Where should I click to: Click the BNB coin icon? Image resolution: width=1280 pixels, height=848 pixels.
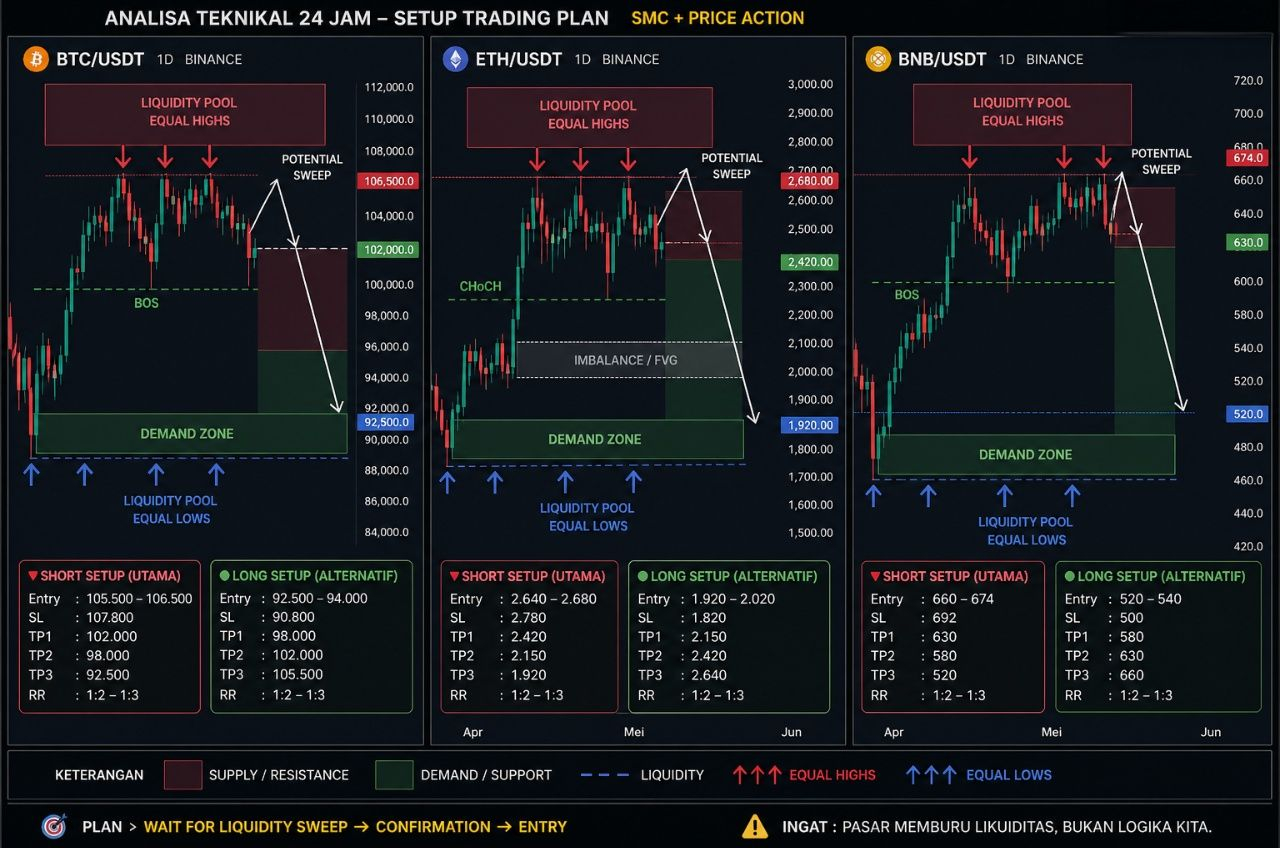(x=878, y=60)
